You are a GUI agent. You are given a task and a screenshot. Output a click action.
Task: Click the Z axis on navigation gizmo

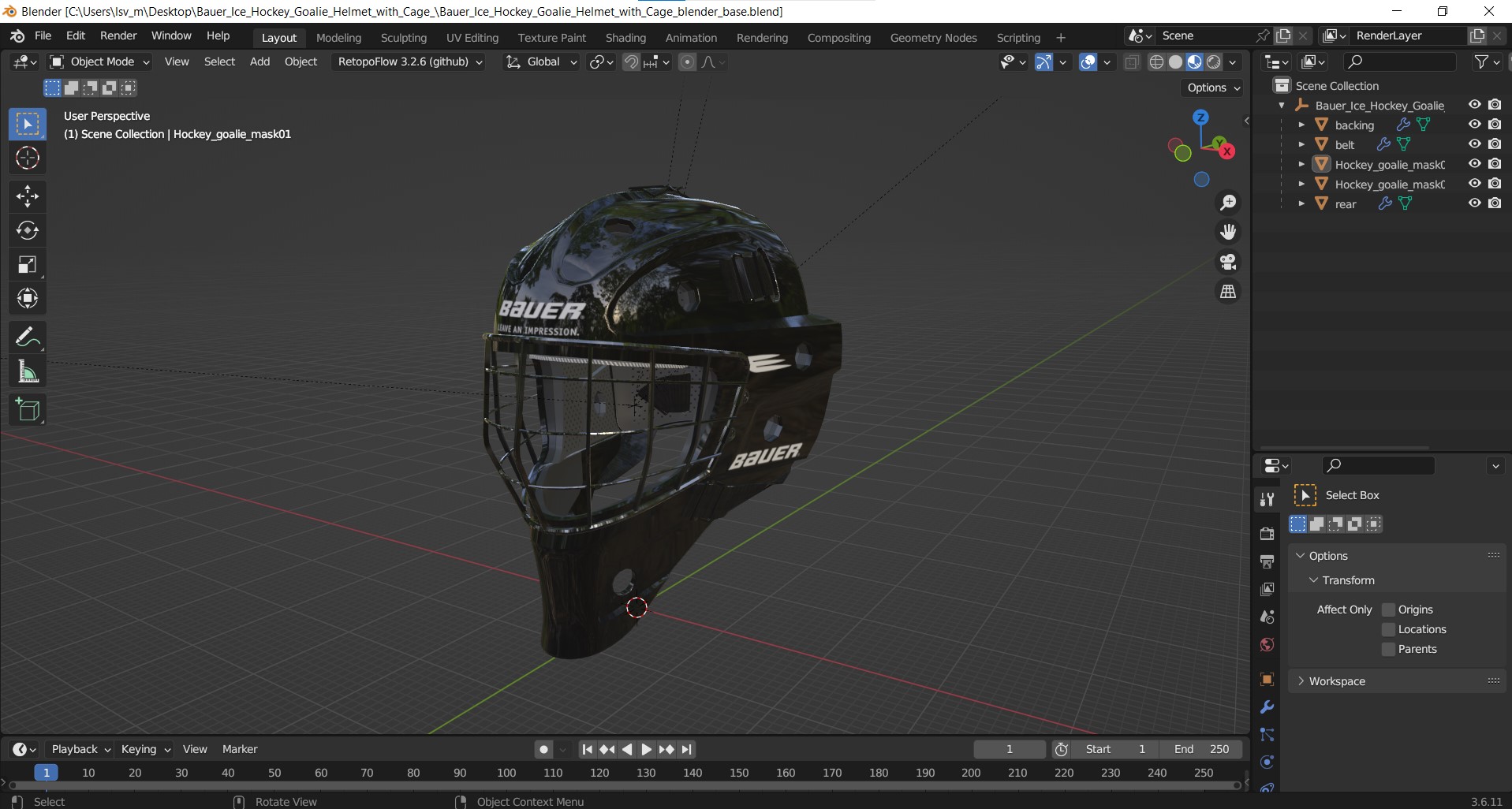point(1200,117)
